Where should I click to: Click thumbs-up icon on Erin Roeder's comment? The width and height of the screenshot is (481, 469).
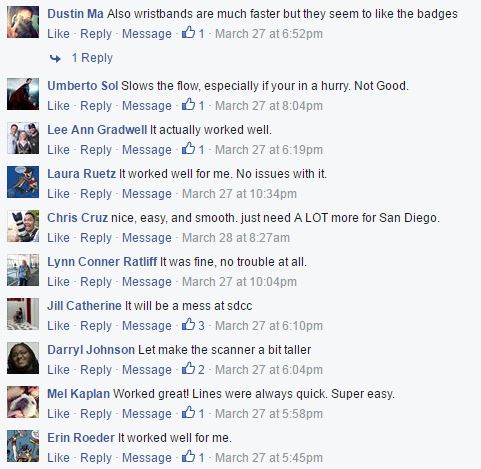click(x=188, y=457)
